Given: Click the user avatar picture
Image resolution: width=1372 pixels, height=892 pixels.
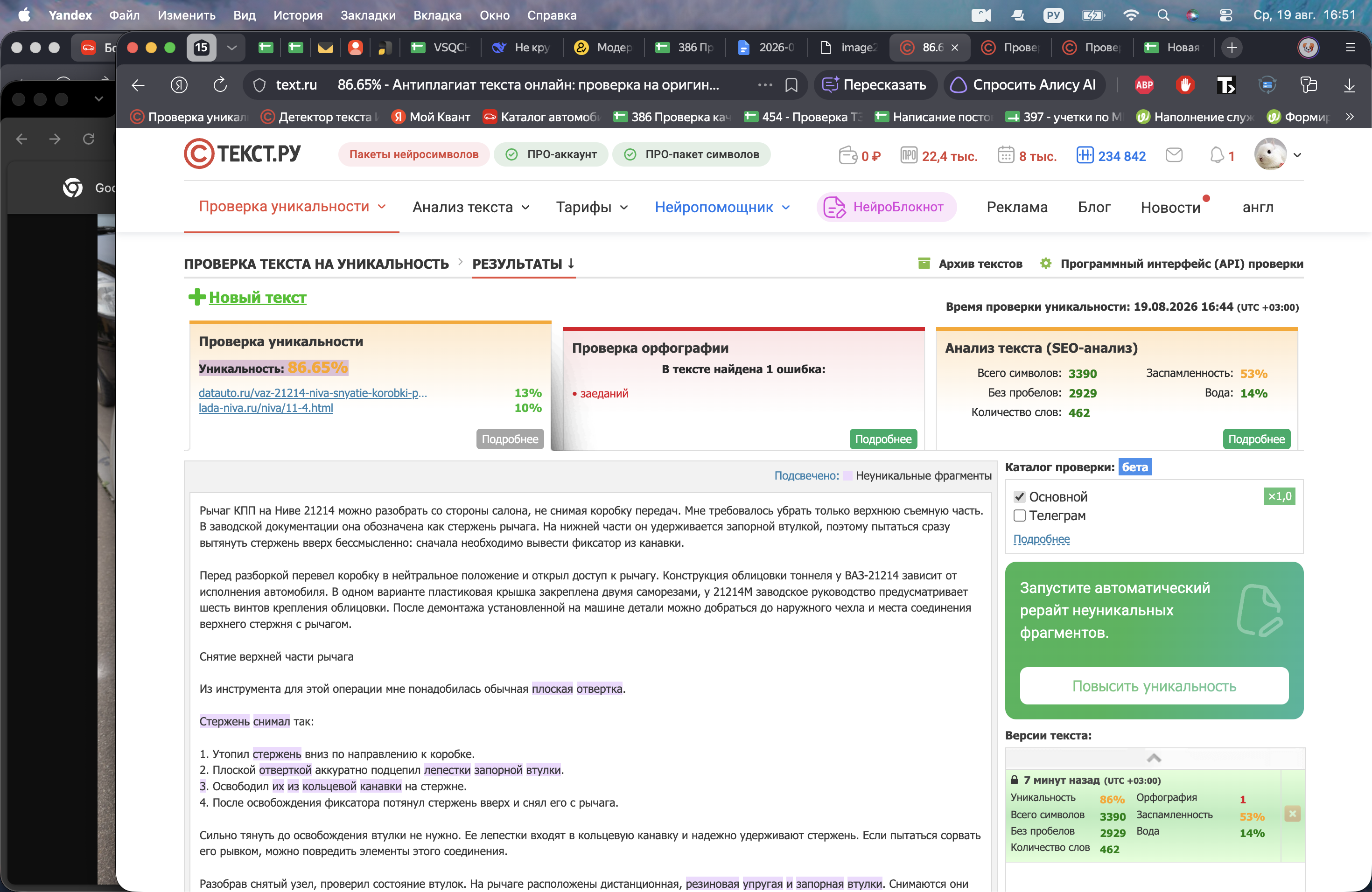Looking at the screenshot, I should click(x=1270, y=154).
